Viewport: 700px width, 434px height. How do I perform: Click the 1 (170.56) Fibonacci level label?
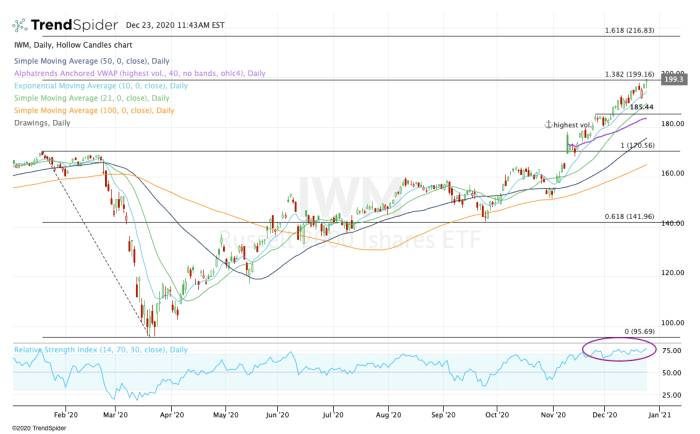(x=638, y=146)
